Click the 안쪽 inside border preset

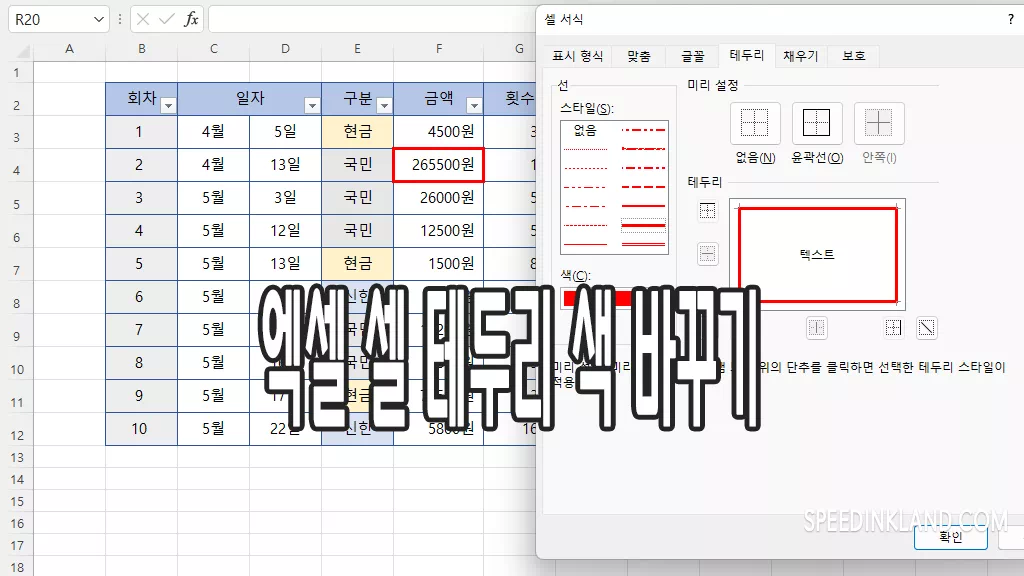(878, 124)
